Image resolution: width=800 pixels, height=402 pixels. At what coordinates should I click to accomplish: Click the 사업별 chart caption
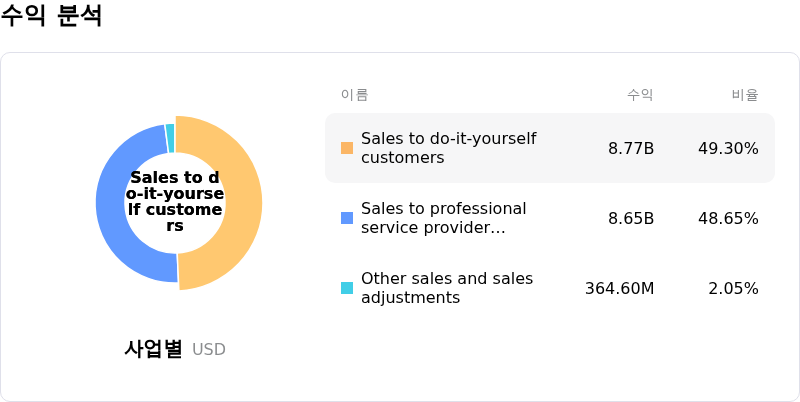pos(153,349)
